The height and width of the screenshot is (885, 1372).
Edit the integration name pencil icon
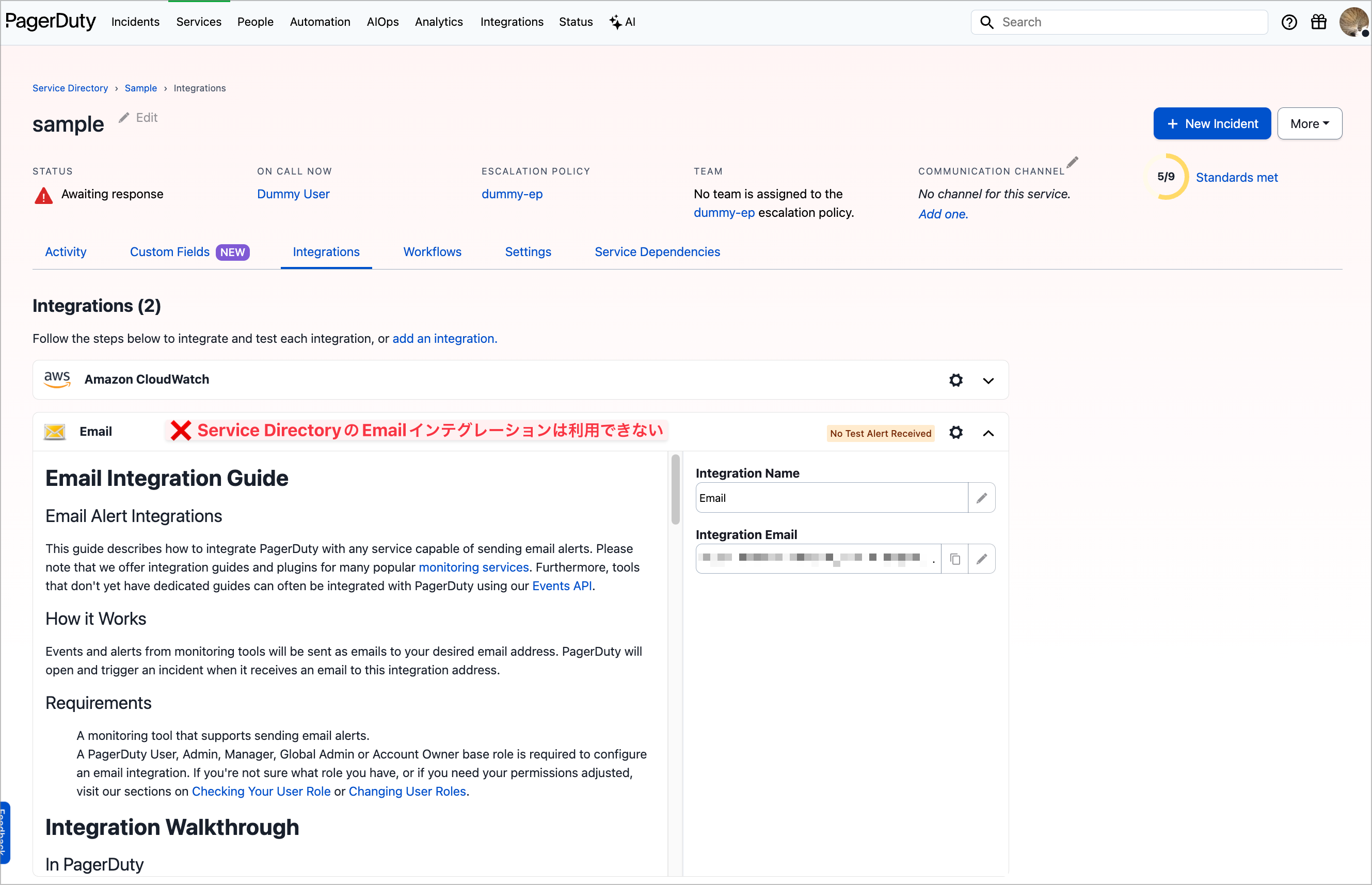tap(981, 498)
